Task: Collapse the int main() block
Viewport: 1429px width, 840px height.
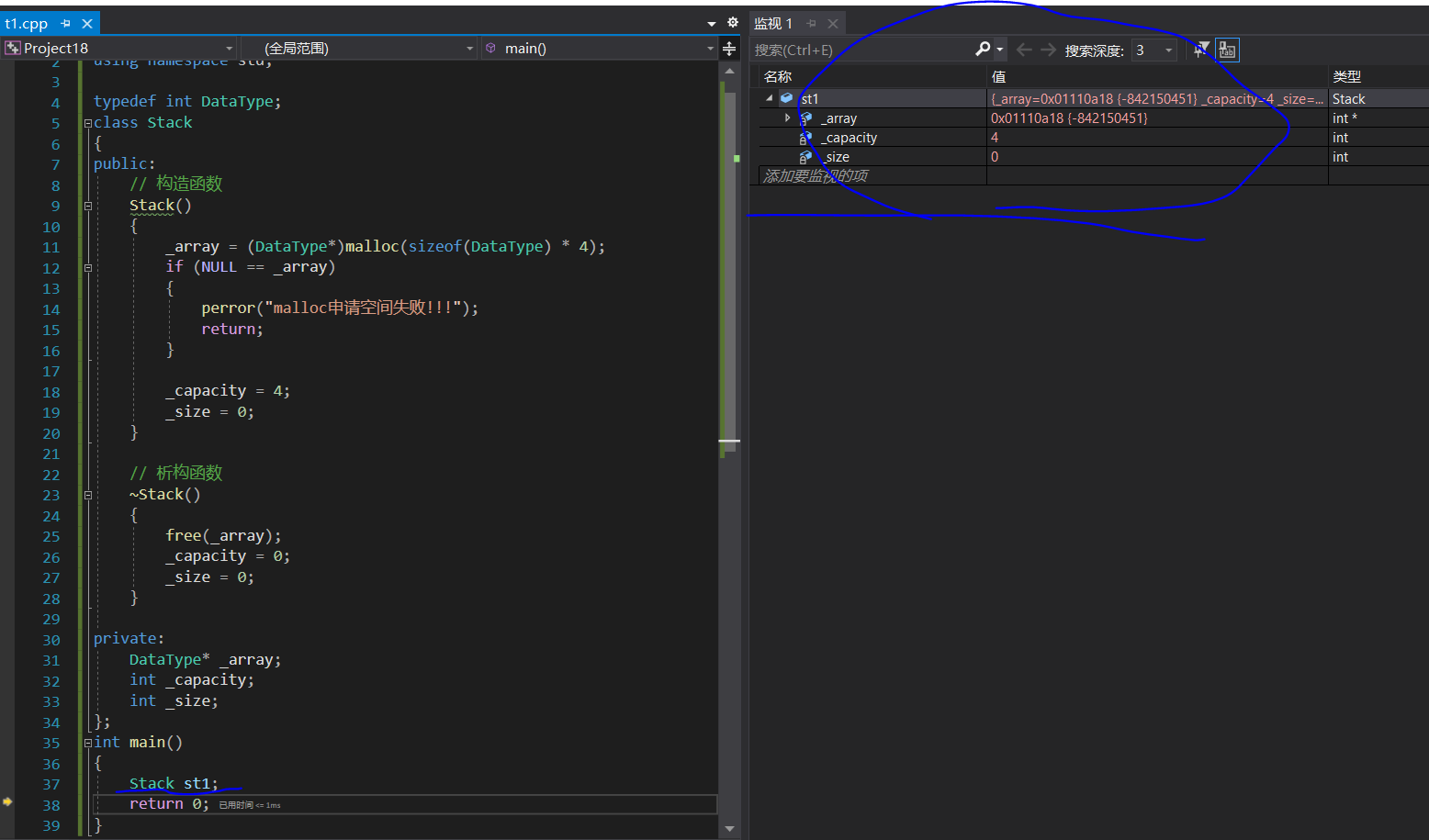Action: (88, 743)
